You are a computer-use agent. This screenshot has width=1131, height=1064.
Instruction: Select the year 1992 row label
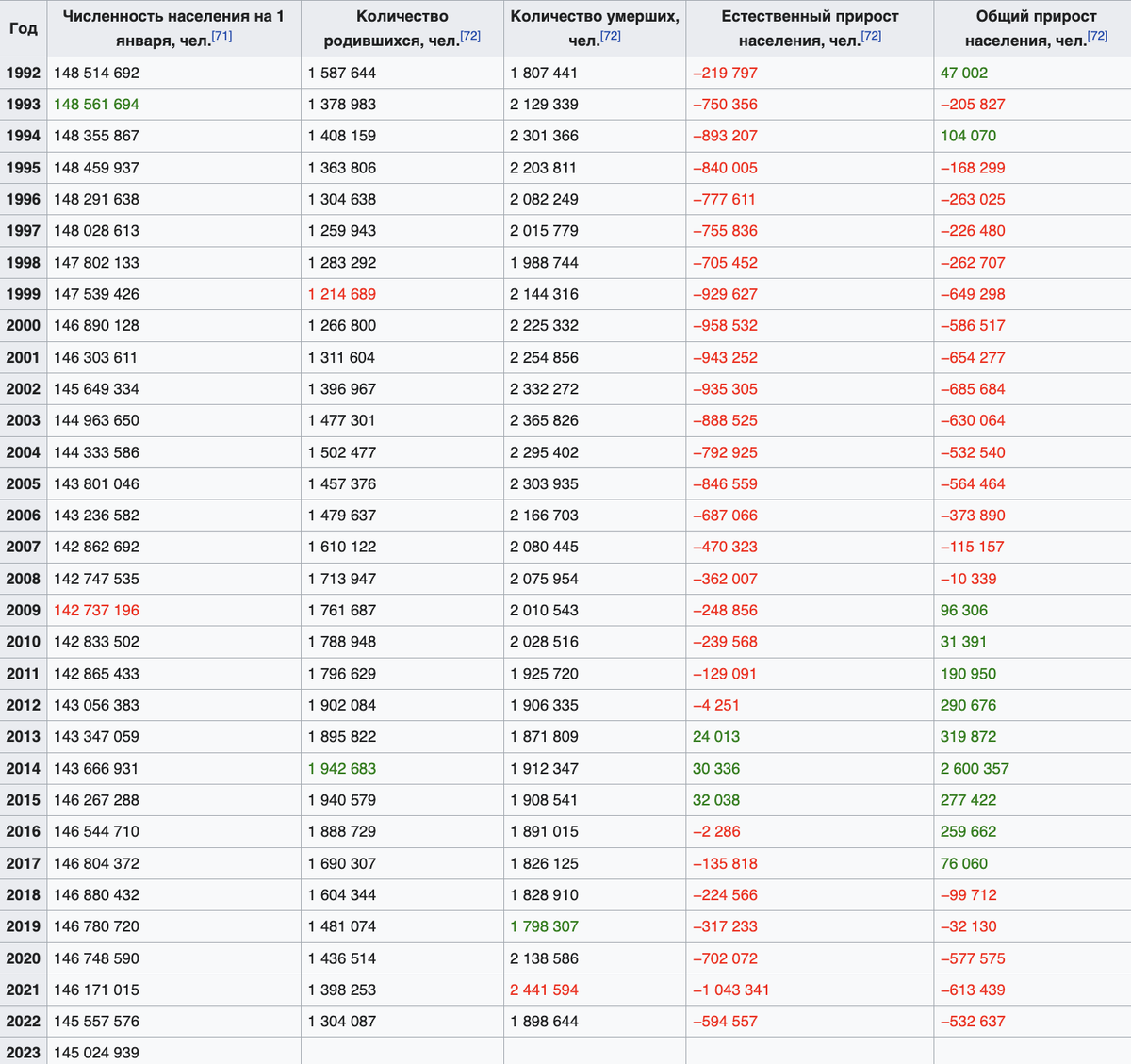24,73
